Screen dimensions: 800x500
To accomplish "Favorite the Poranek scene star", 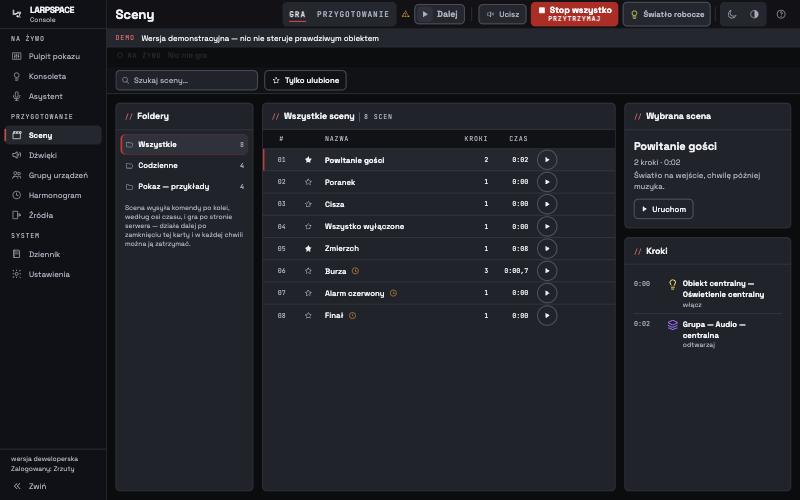I will tap(308, 182).
